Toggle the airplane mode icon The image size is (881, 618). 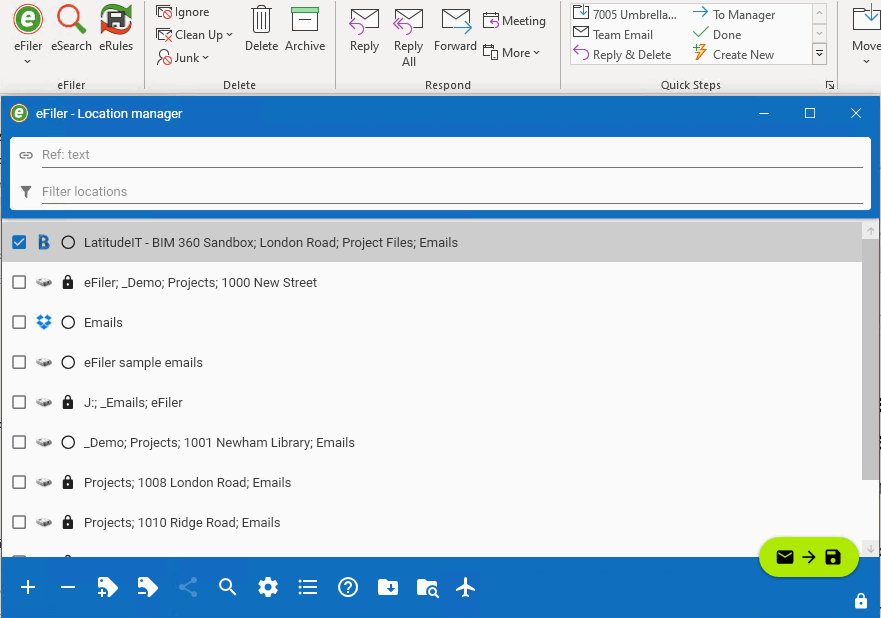pos(465,588)
